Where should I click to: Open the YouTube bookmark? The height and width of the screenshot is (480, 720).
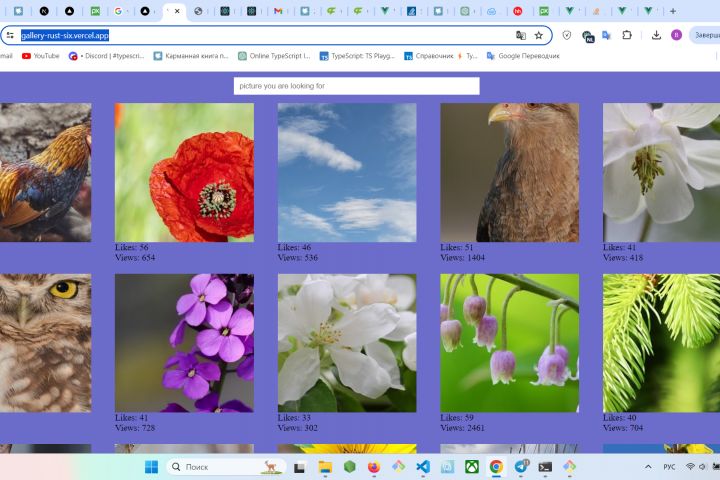coord(41,56)
